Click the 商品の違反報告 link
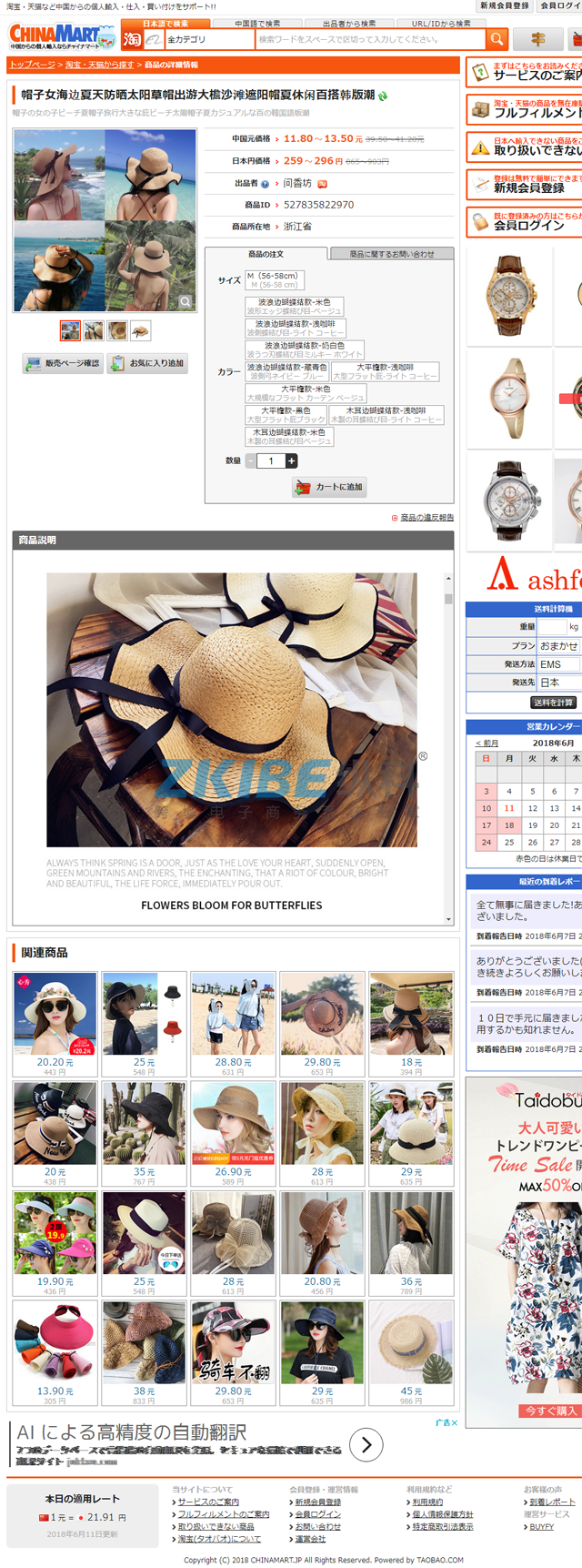The image size is (582, 1568). (x=426, y=517)
